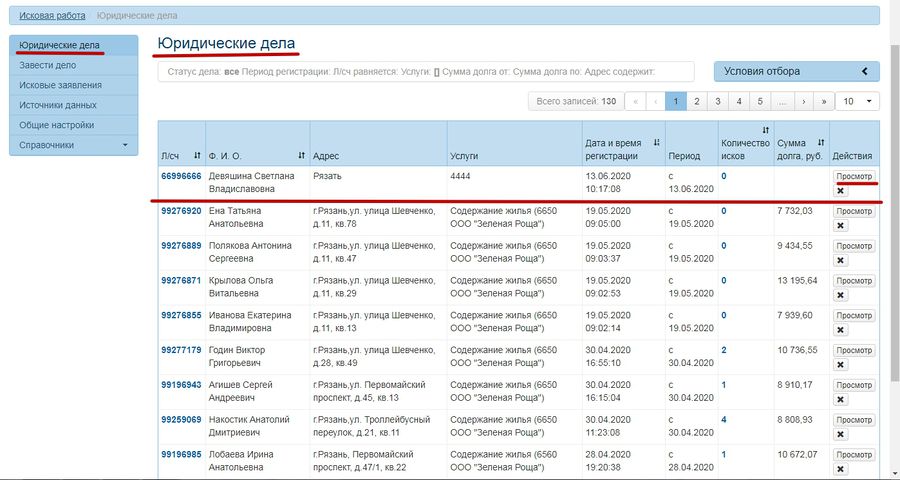Image resolution: width=900 pixels, height=480 pixels.
Task: Open account number 99276889
Action: (181, 245)
